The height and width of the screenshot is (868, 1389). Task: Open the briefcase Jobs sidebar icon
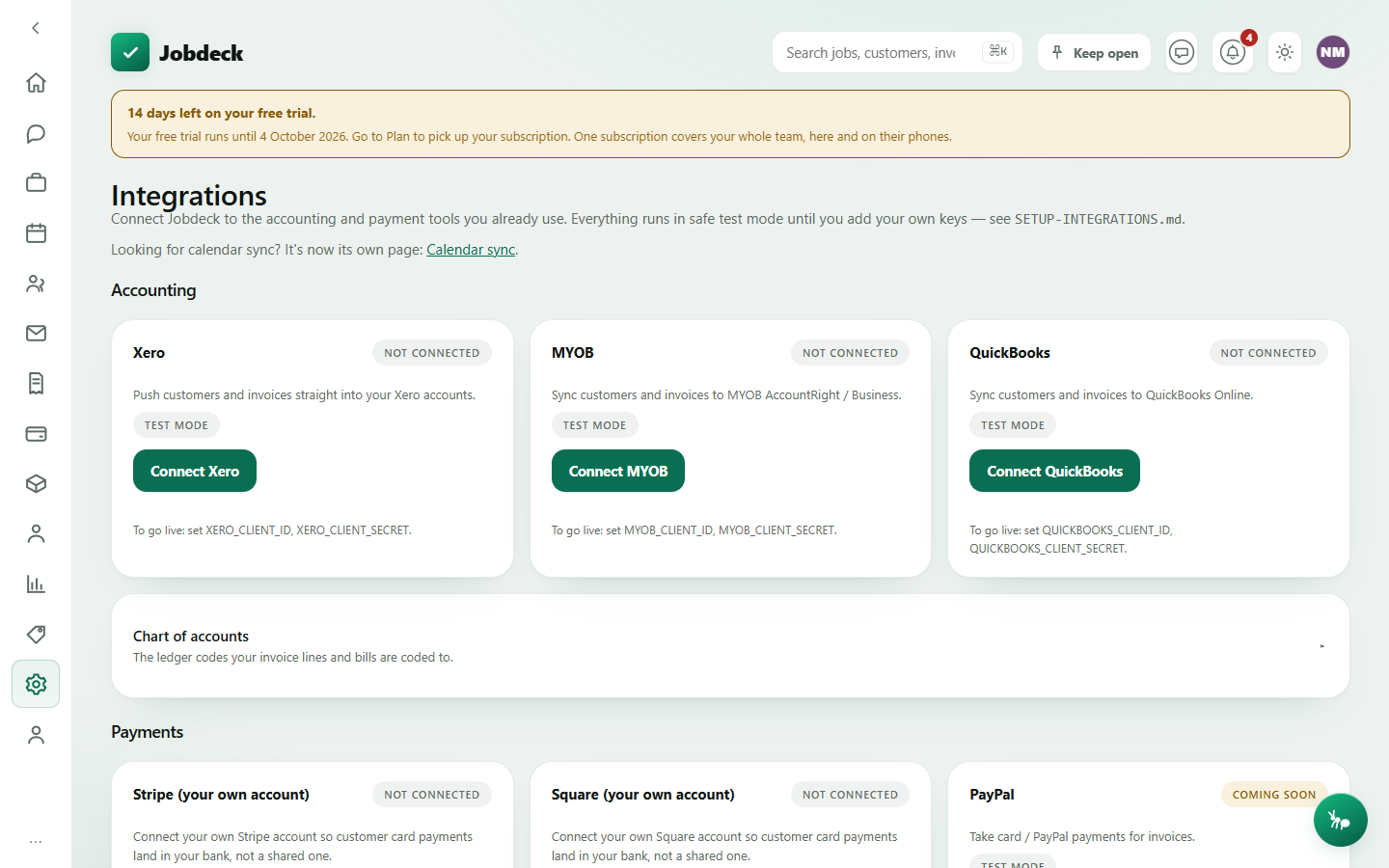pos(36,183)
